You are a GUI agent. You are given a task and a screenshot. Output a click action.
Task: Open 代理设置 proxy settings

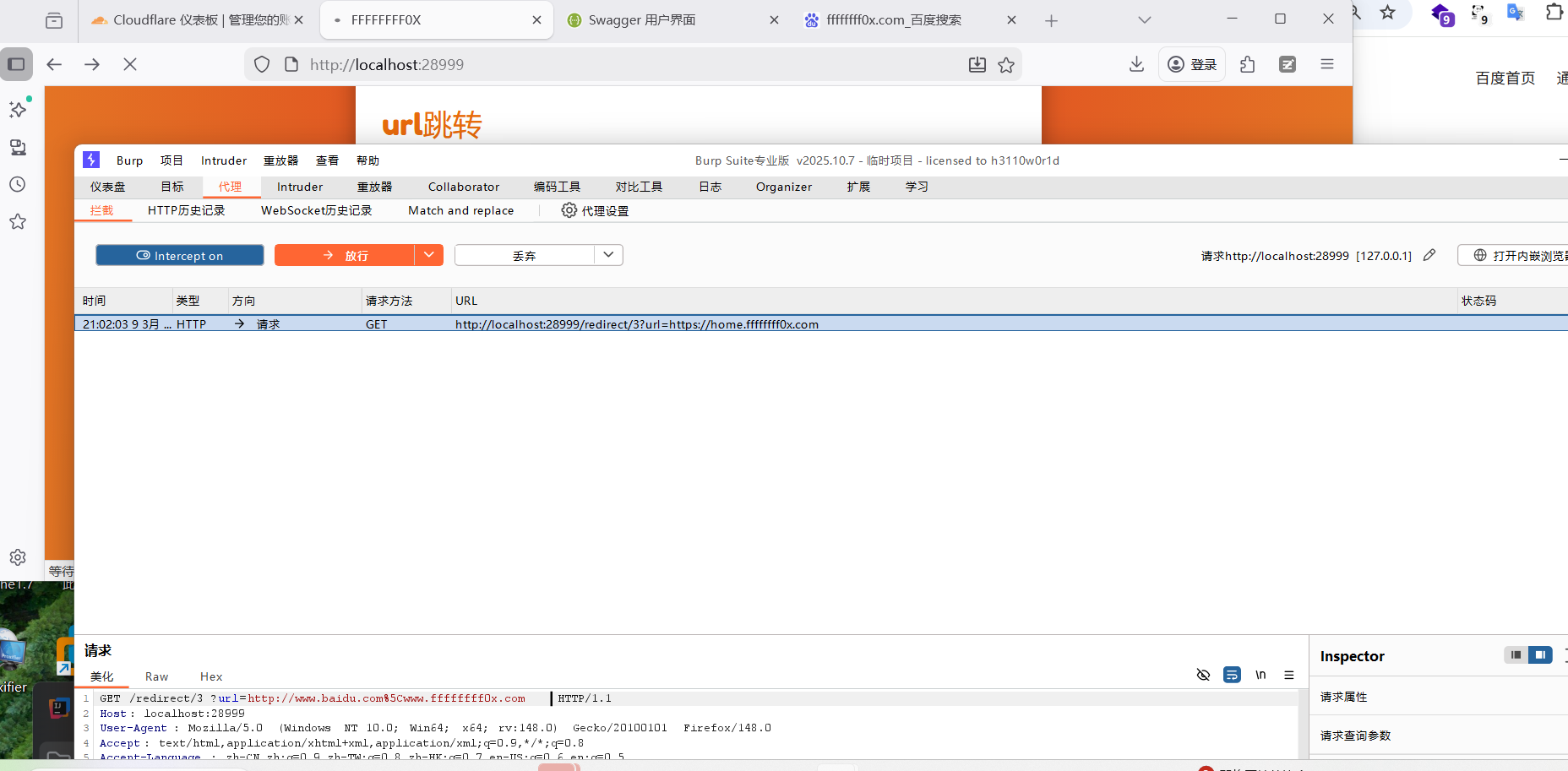[x=595, y=210]
